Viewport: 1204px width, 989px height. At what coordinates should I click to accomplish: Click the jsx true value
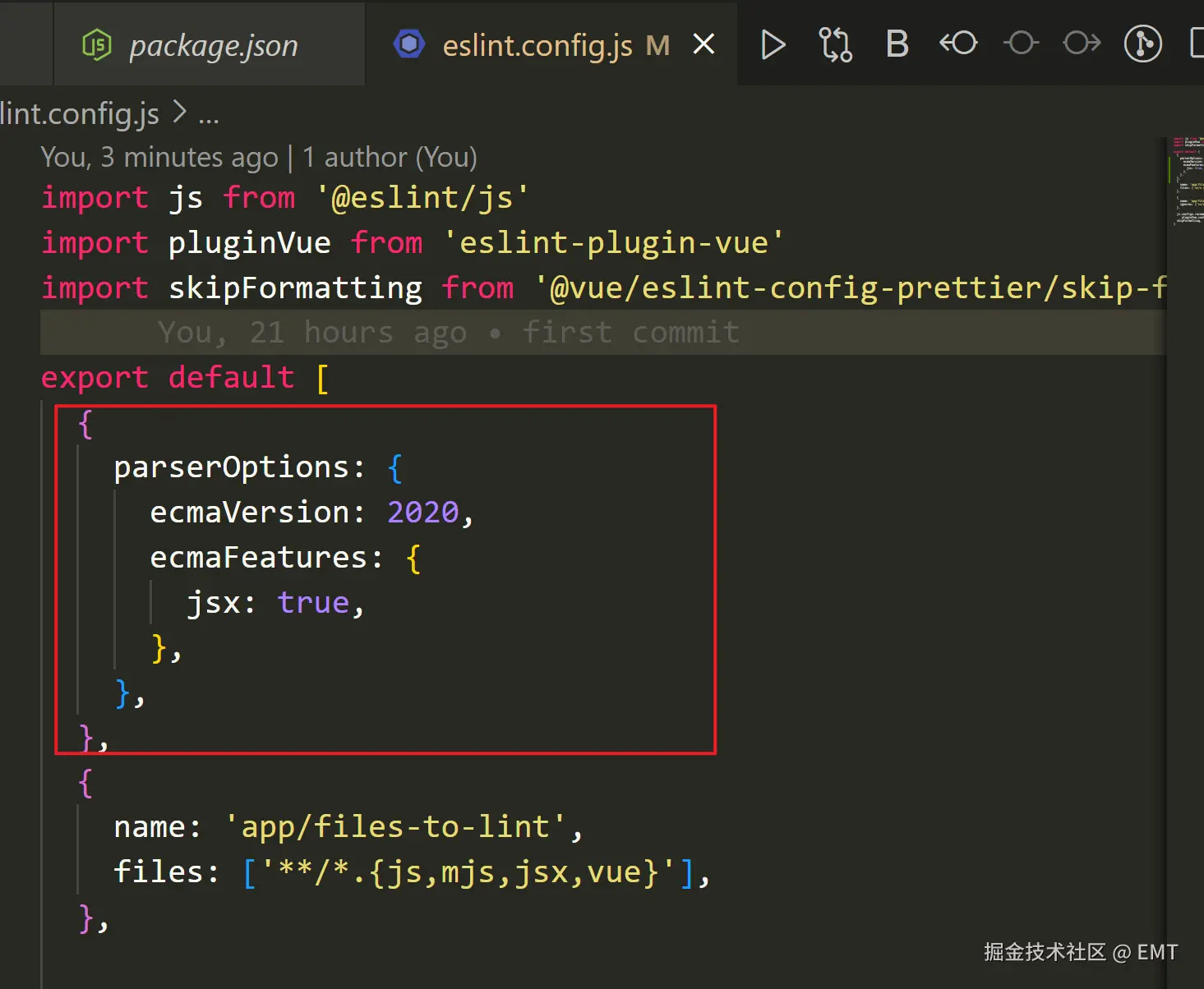click(313, 603)
